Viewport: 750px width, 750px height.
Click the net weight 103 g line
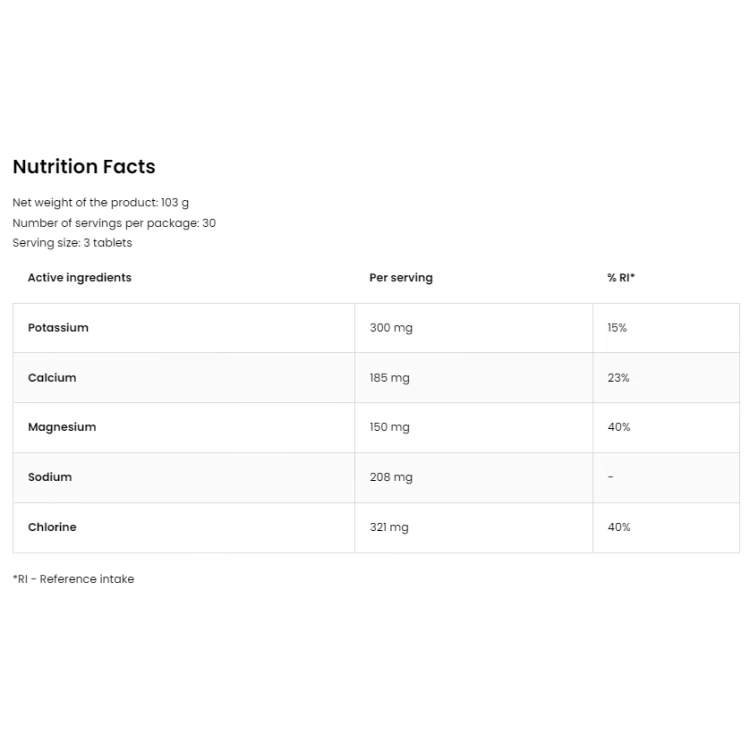point(100,203)
